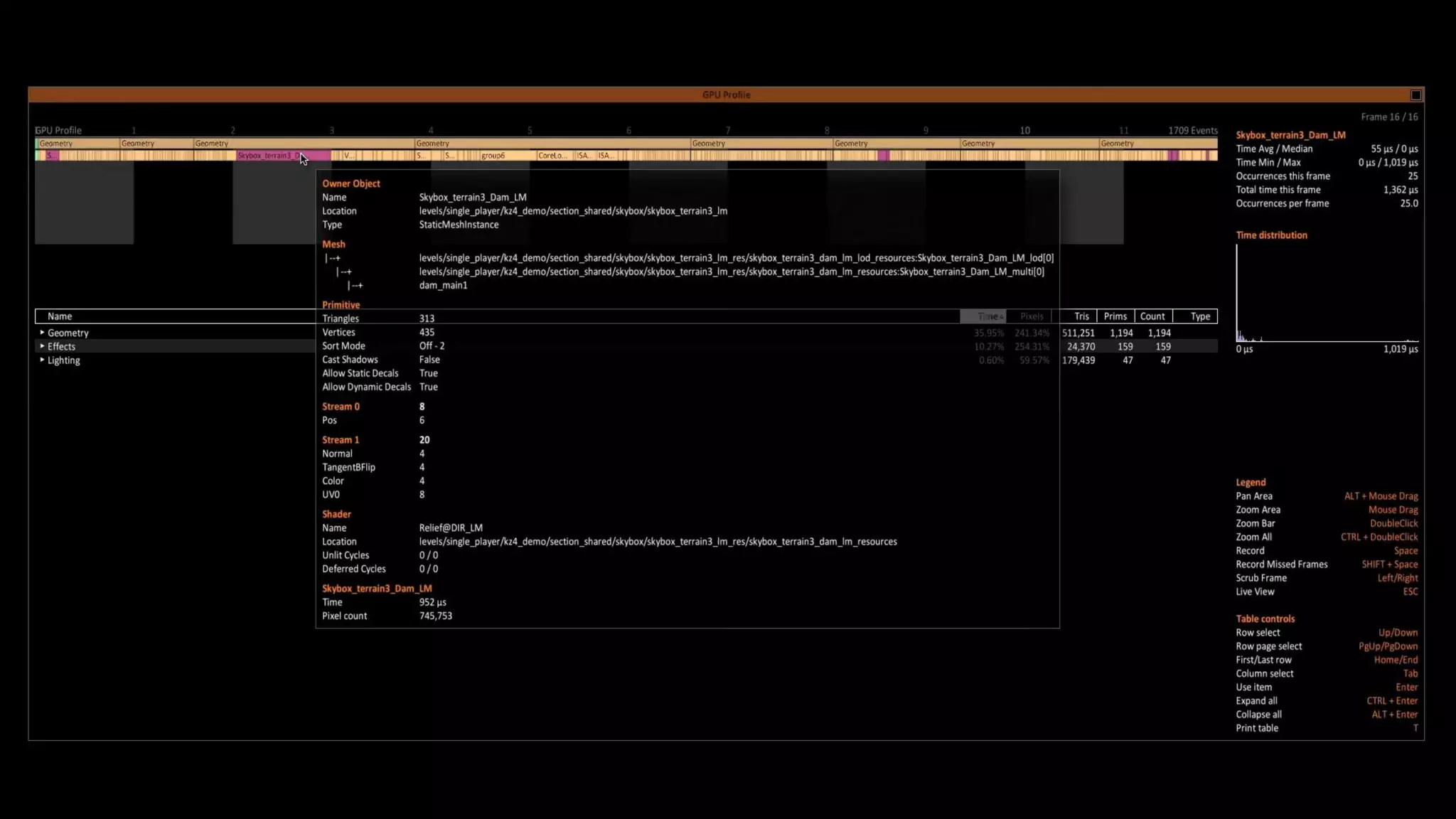The width and height of the screenshot is (1456, 819).
Task: Expand the Lighting tree row
Action: pyautogui.click(x=42, y=360)
